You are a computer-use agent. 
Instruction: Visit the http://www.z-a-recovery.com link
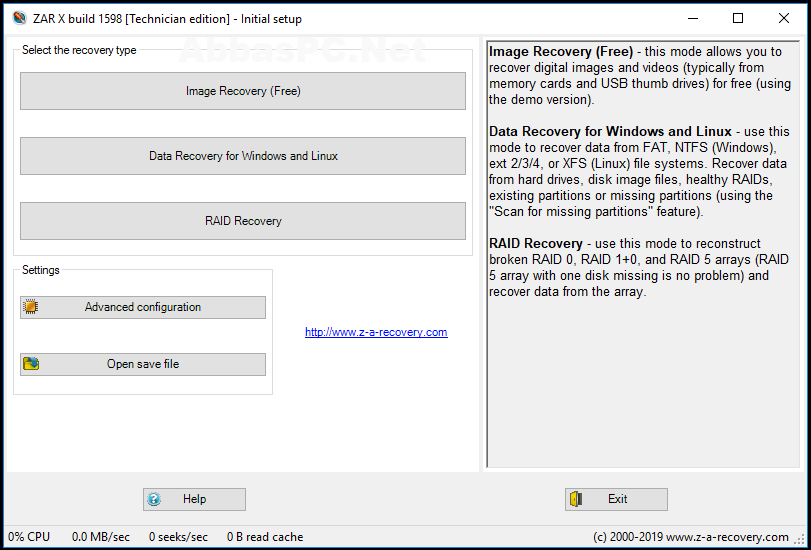[376, 332]
